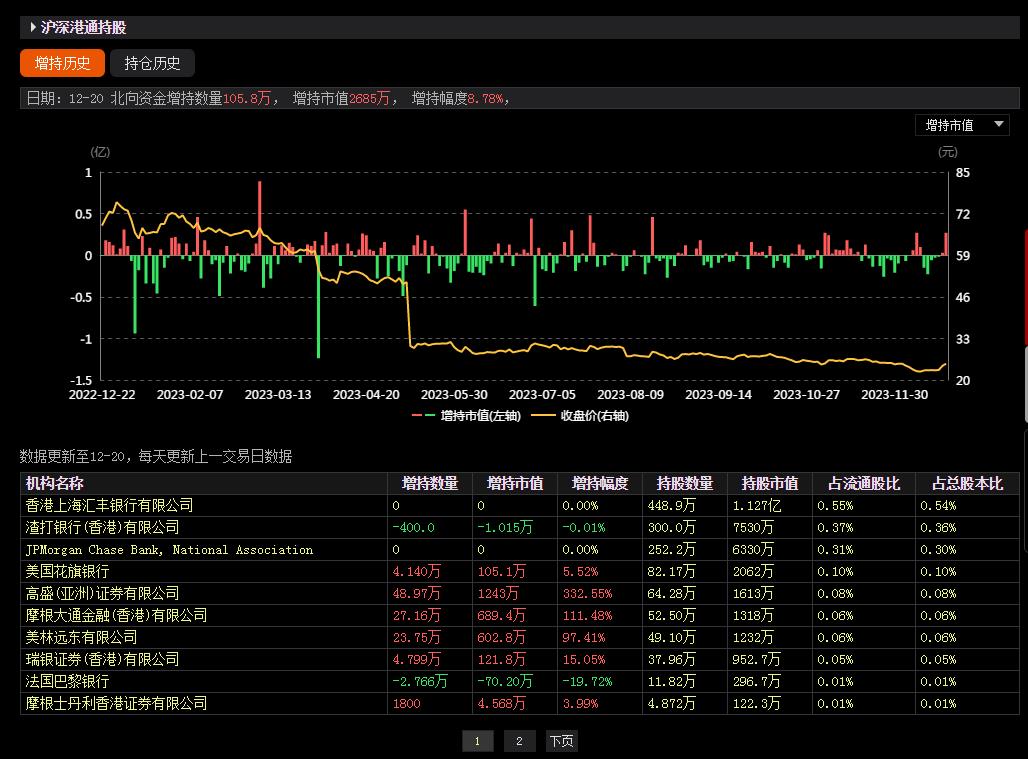1028x759 pixels.
Task: Click the 952.7万 持股市值 value
Action: point(757,659)
